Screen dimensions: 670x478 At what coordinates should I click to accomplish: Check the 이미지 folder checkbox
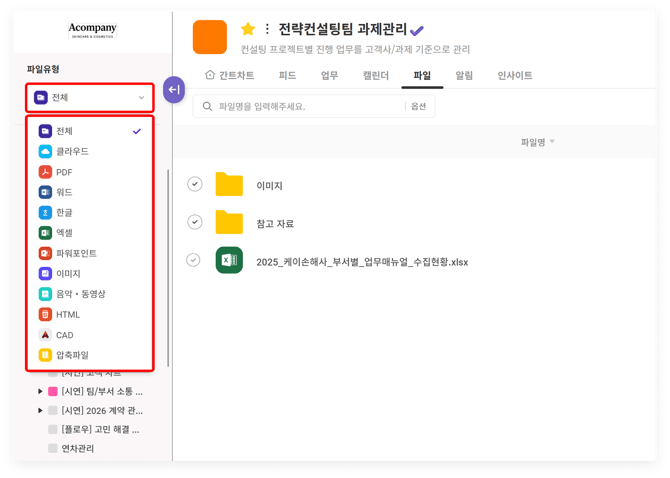pyautogui.click(x=195, y=184)
